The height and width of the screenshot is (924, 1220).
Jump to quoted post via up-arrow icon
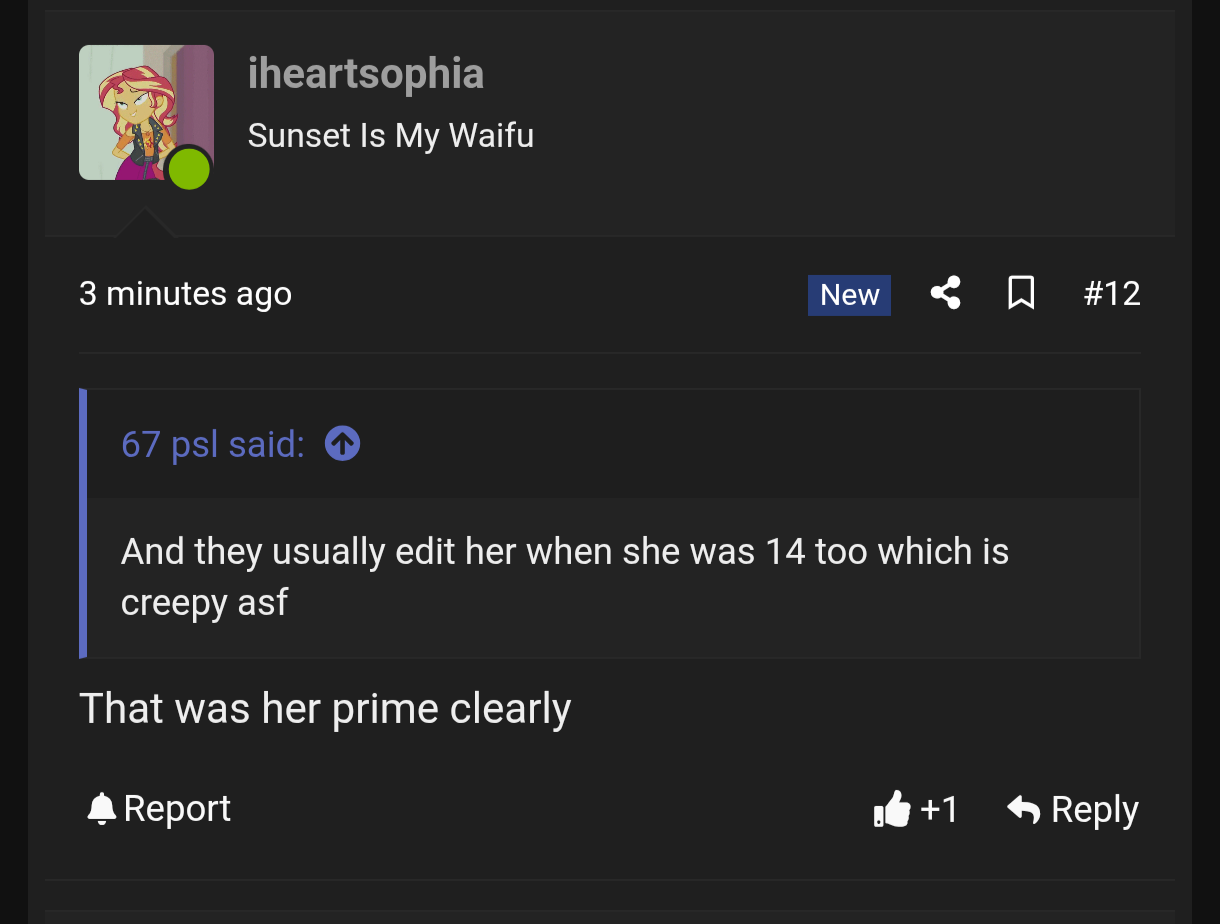342,443
